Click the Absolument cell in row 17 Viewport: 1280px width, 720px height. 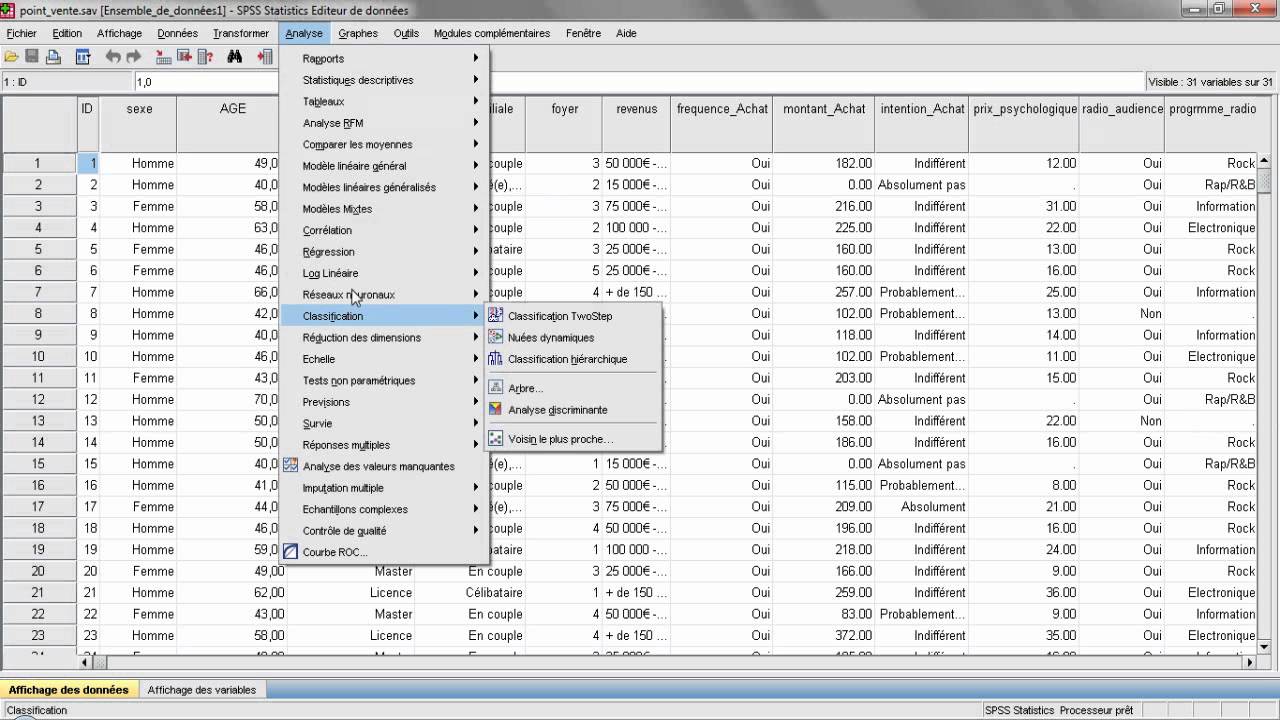tap(920, 507)
